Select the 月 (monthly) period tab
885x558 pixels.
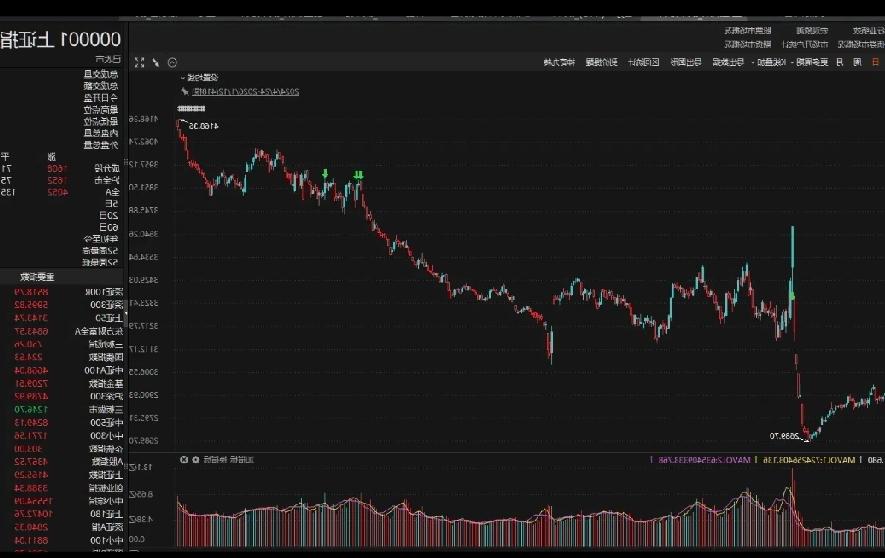tap(840, 62)
